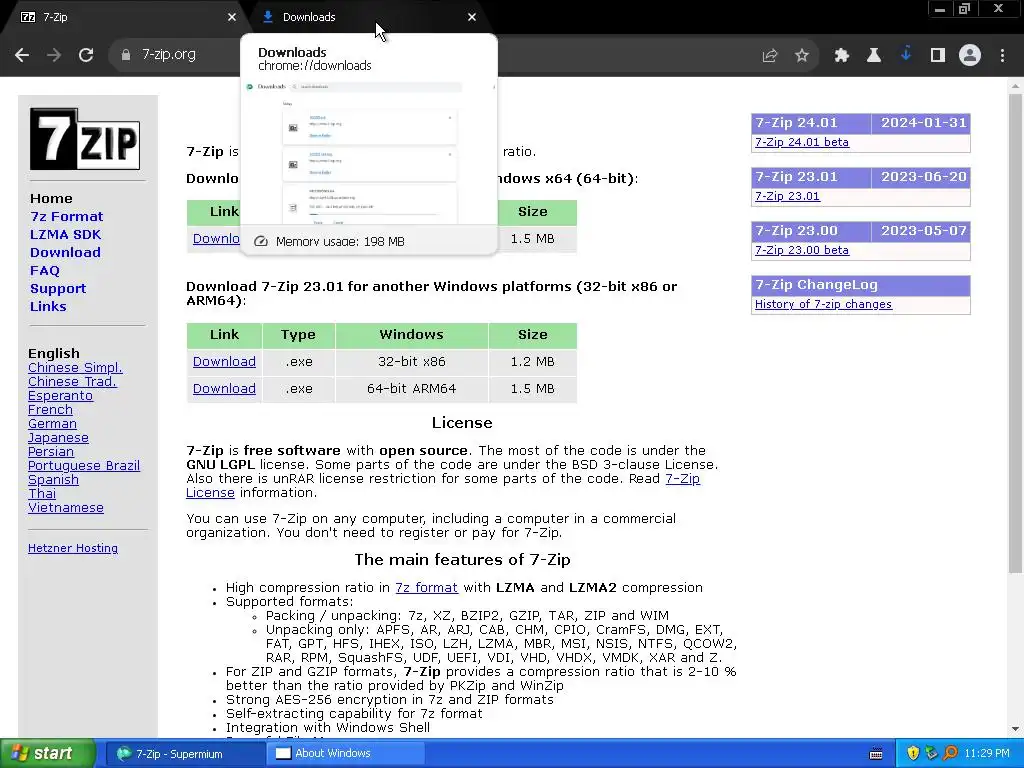Click the taskbar clock 11:29 PM
Viewport: 1024px width, 768px height.
pyautogui.click(x=987, y=754)
